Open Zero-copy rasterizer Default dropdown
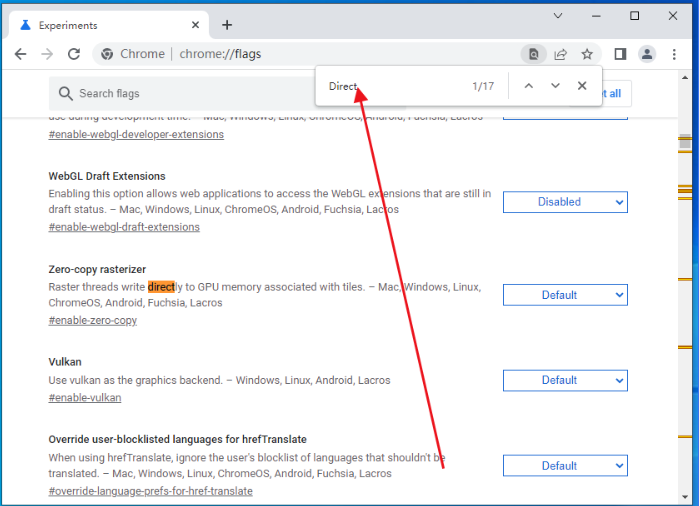The image size is (700, 506). click(565, 295)
